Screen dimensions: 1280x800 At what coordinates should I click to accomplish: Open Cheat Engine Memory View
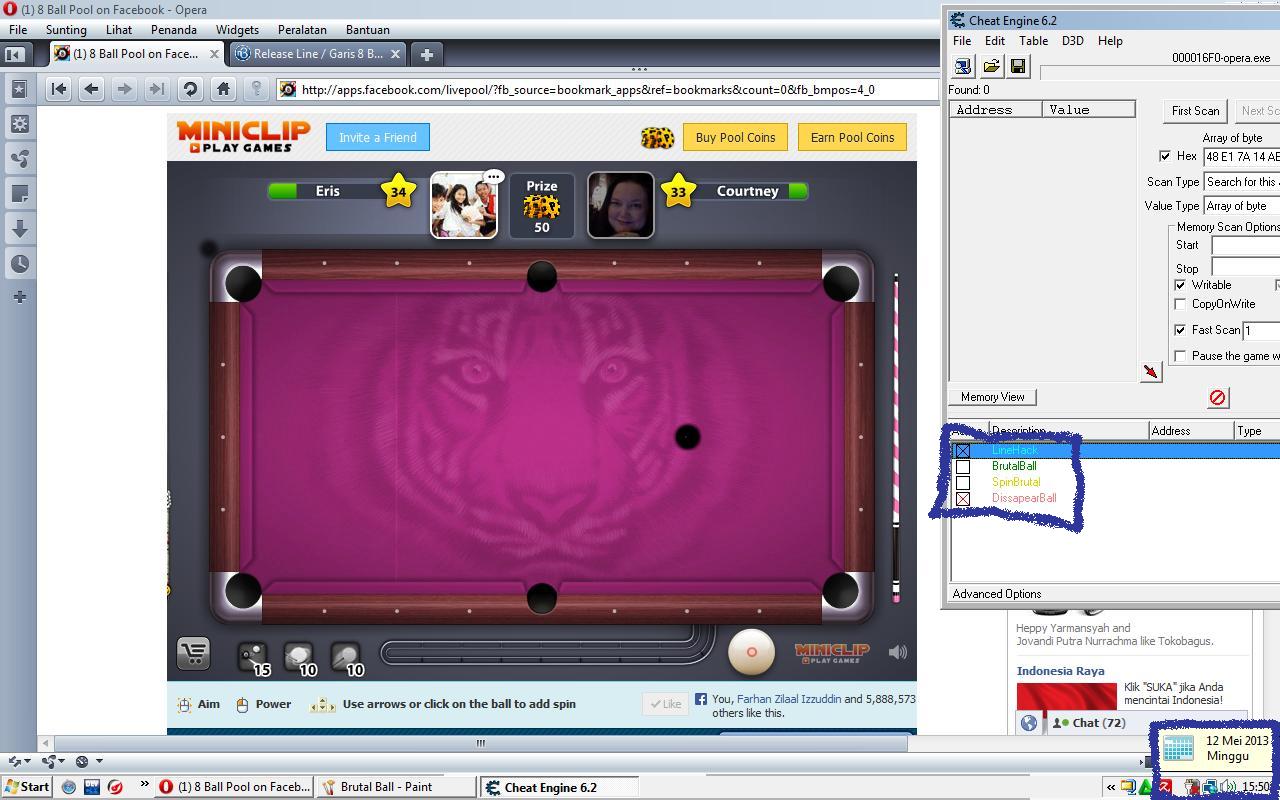click(992, 397)
